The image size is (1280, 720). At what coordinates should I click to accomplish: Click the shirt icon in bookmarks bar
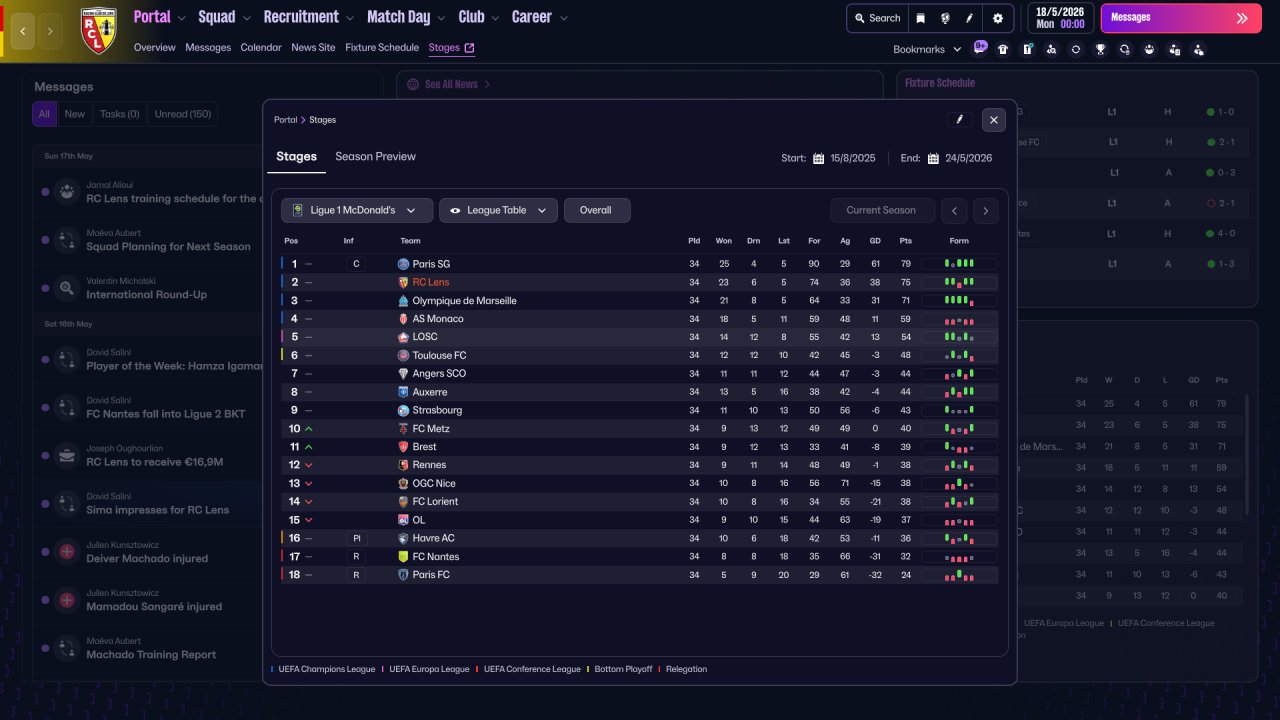[1003, 49]
